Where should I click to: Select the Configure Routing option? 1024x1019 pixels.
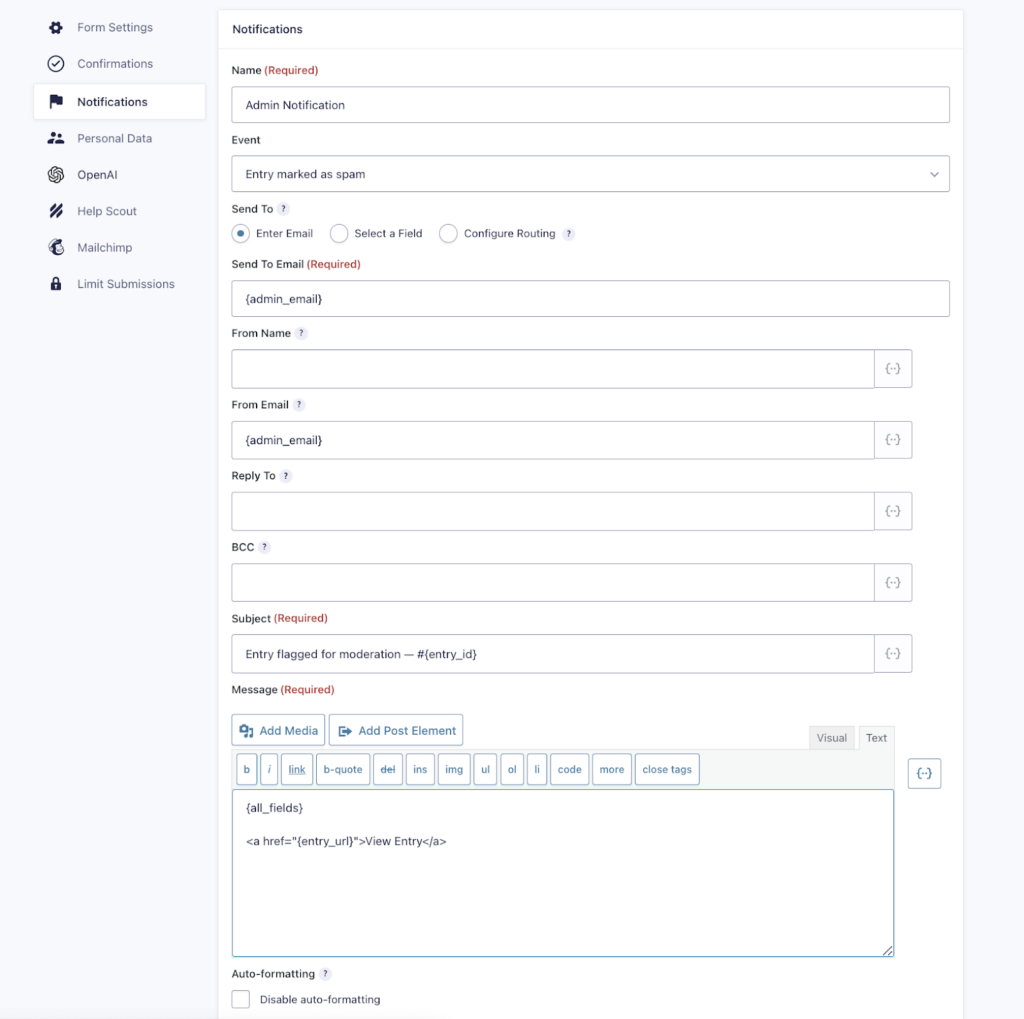click(x=448, y=233)
